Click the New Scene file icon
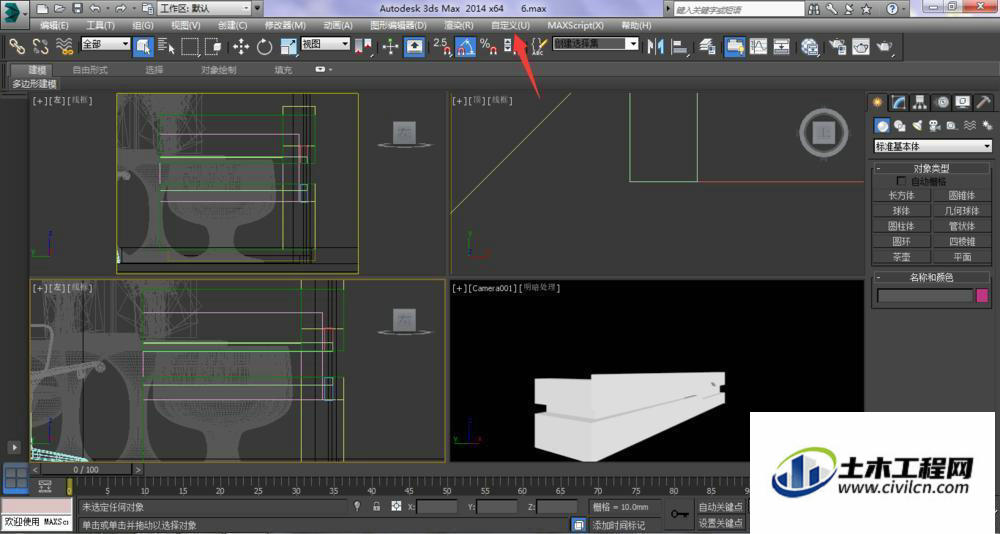 click(41, 8)
